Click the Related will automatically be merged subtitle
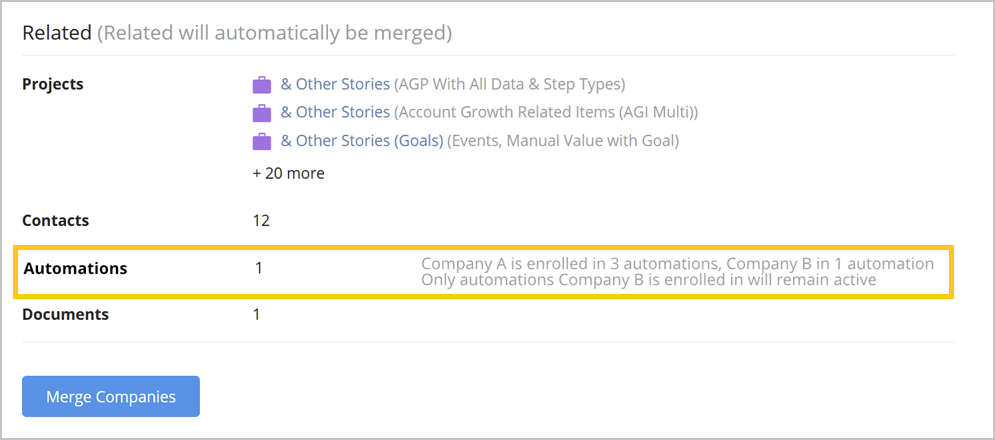The width and height of the screenshot is (995, 440). click(274, 33)
